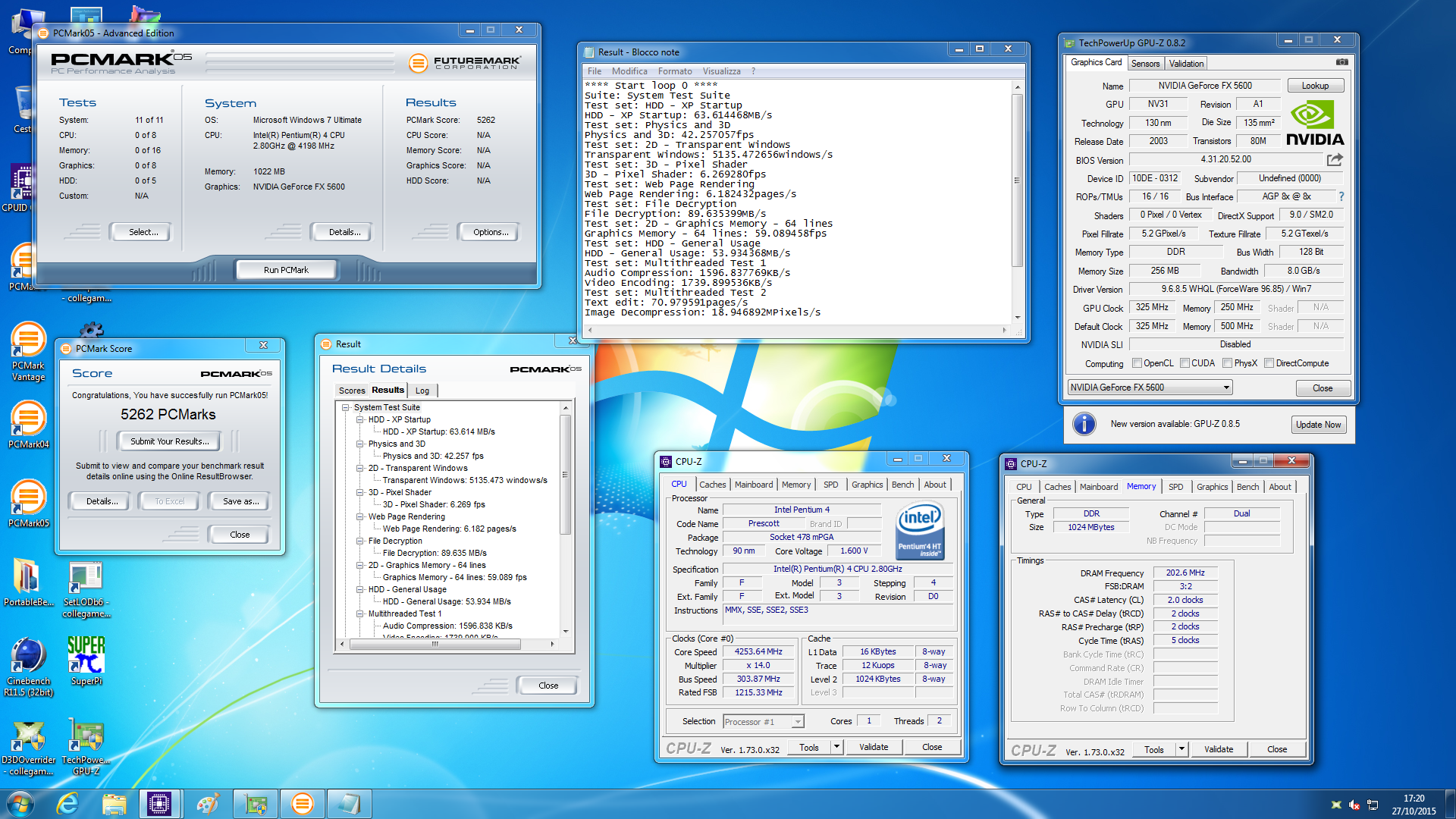Open TechPowerUp GPU-Z desktop shortcut
The width and height of the screenshot is (1456, 819).
pos(86,747)
